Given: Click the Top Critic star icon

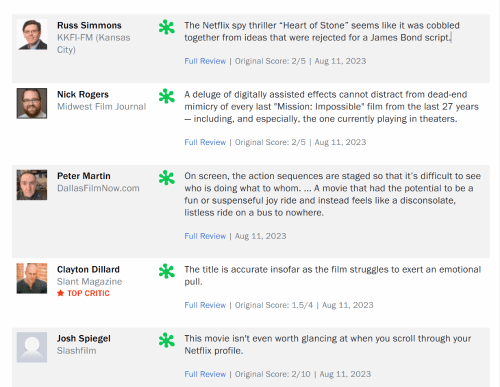Looking at the screenshot, I should pos(60,293).
